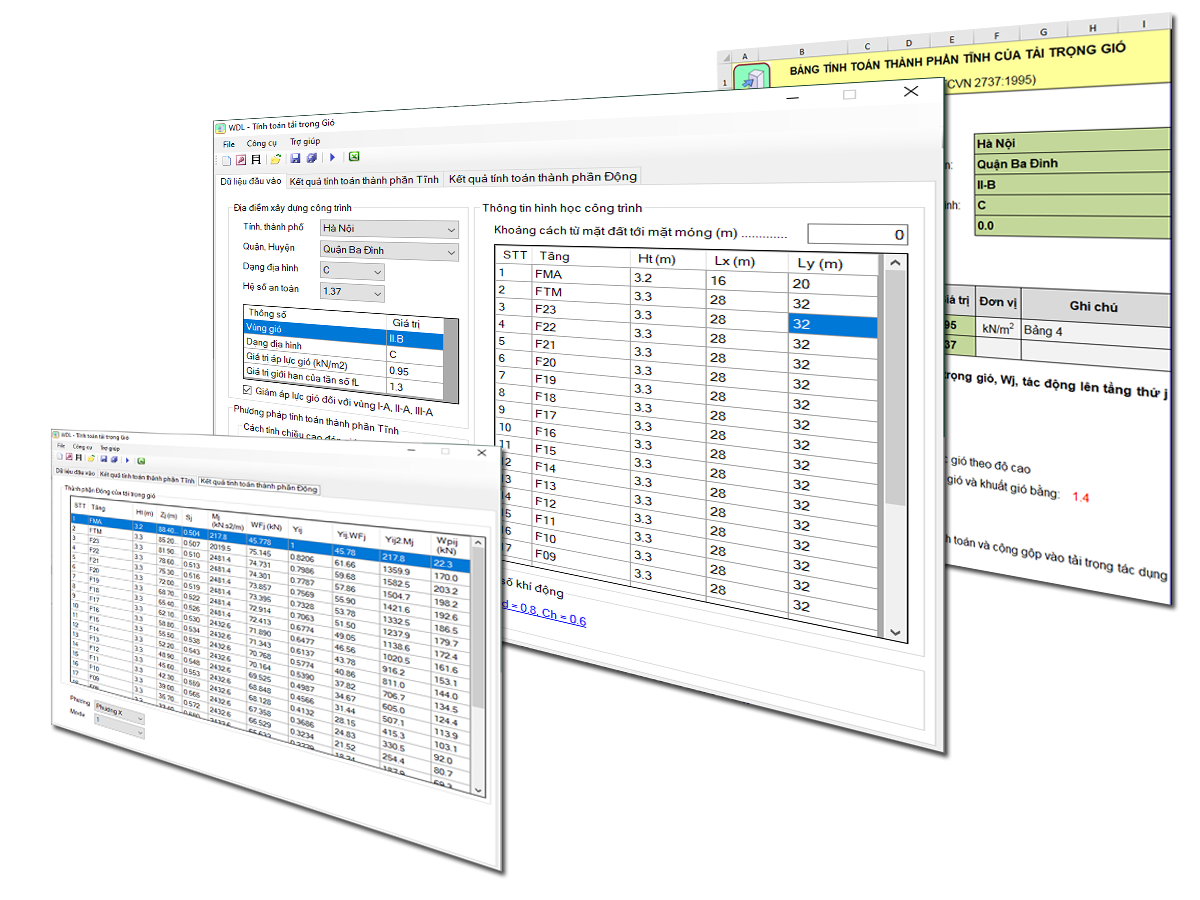Click Khoảng cách từ mặt đất tới mặt móng input
1200x900 pixels.
pos(858,234)
